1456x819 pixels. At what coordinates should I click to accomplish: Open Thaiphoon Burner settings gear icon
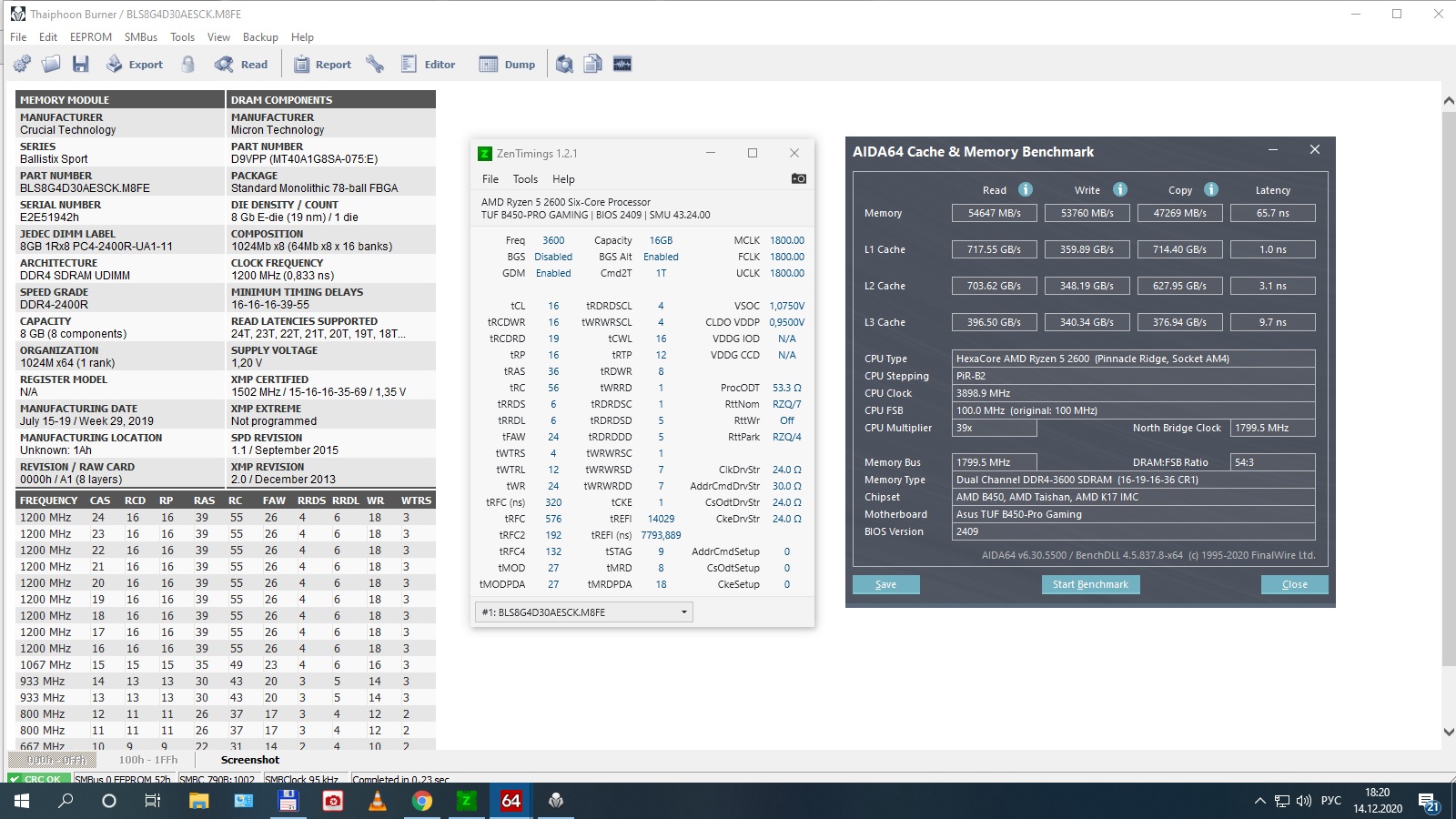(x=22, y=64)
